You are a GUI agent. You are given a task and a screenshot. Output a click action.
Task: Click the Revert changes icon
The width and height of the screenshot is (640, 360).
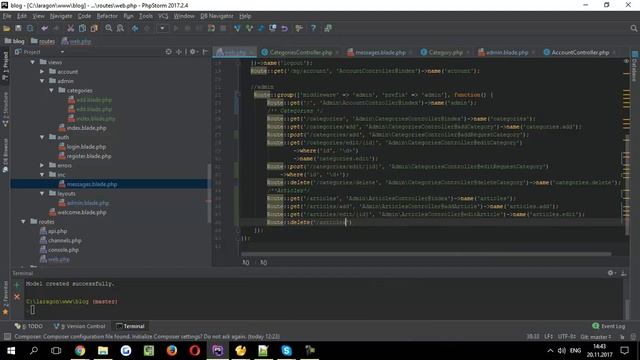[x=284, y=28]
